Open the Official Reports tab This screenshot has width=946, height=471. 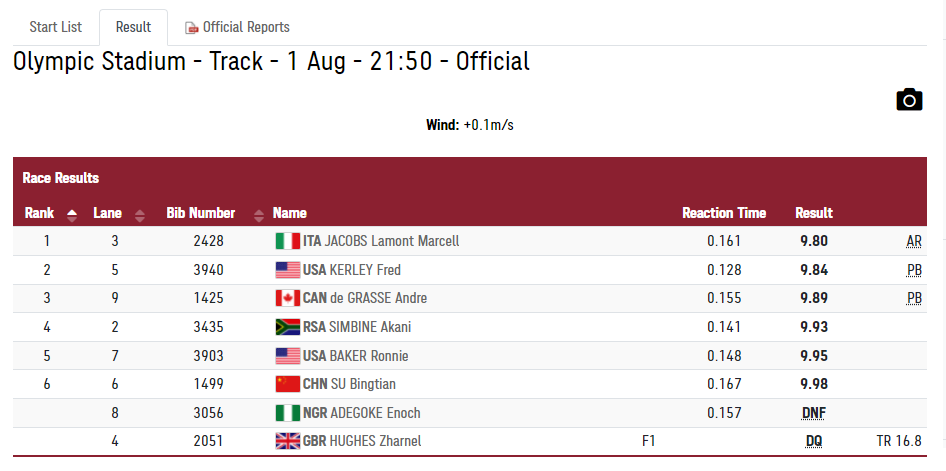237,27
